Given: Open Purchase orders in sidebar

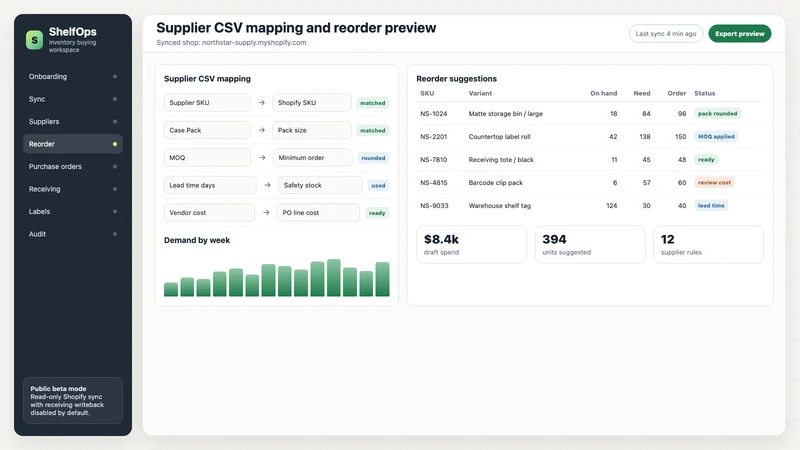Looking at the screenshot, I should 72,166.
